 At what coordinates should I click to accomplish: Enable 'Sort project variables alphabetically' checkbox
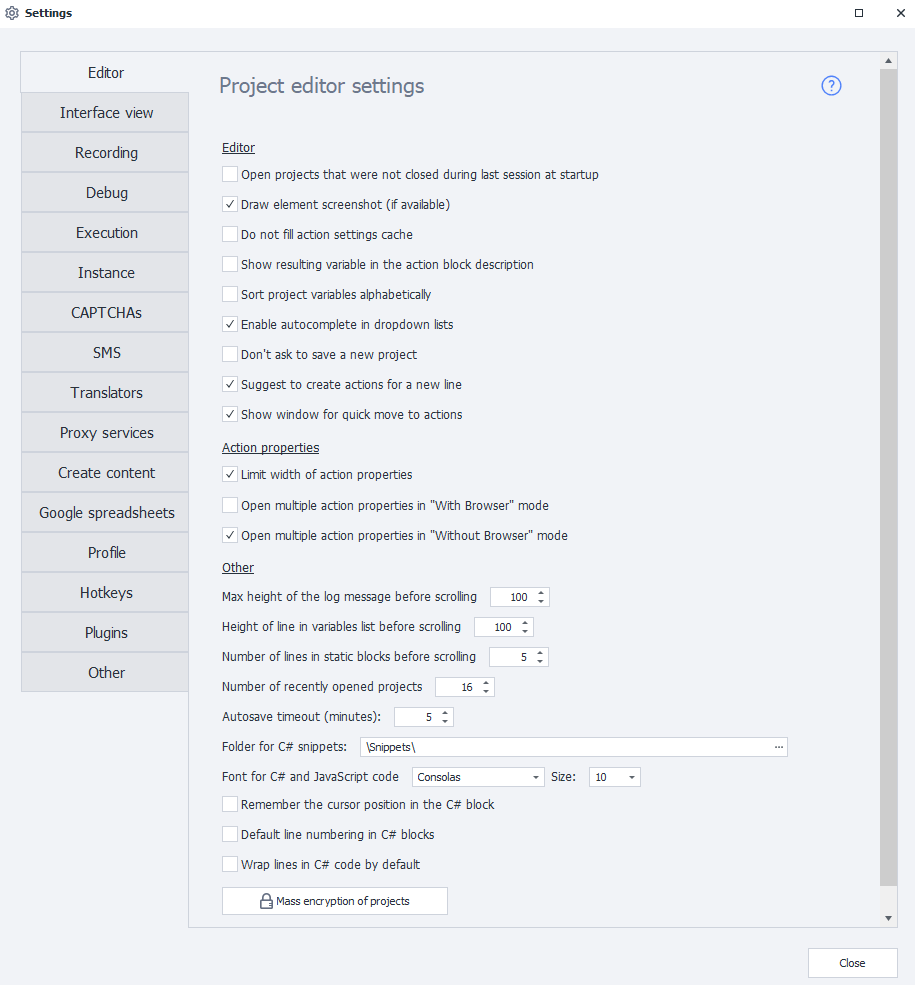pos(230,295)
